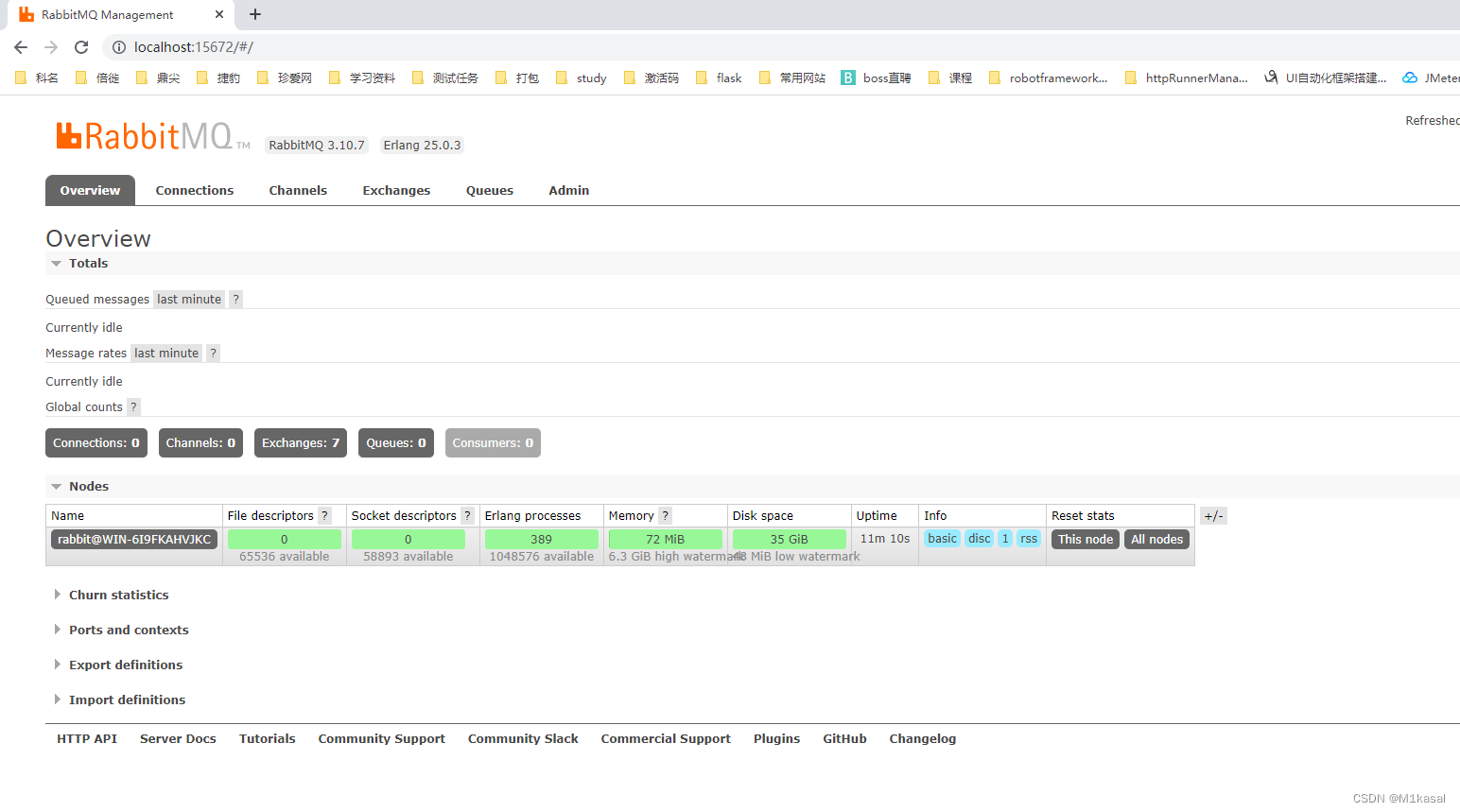Go back to the previous page
The height and width of the screenshot is (812, 1460).
(21, 47)
